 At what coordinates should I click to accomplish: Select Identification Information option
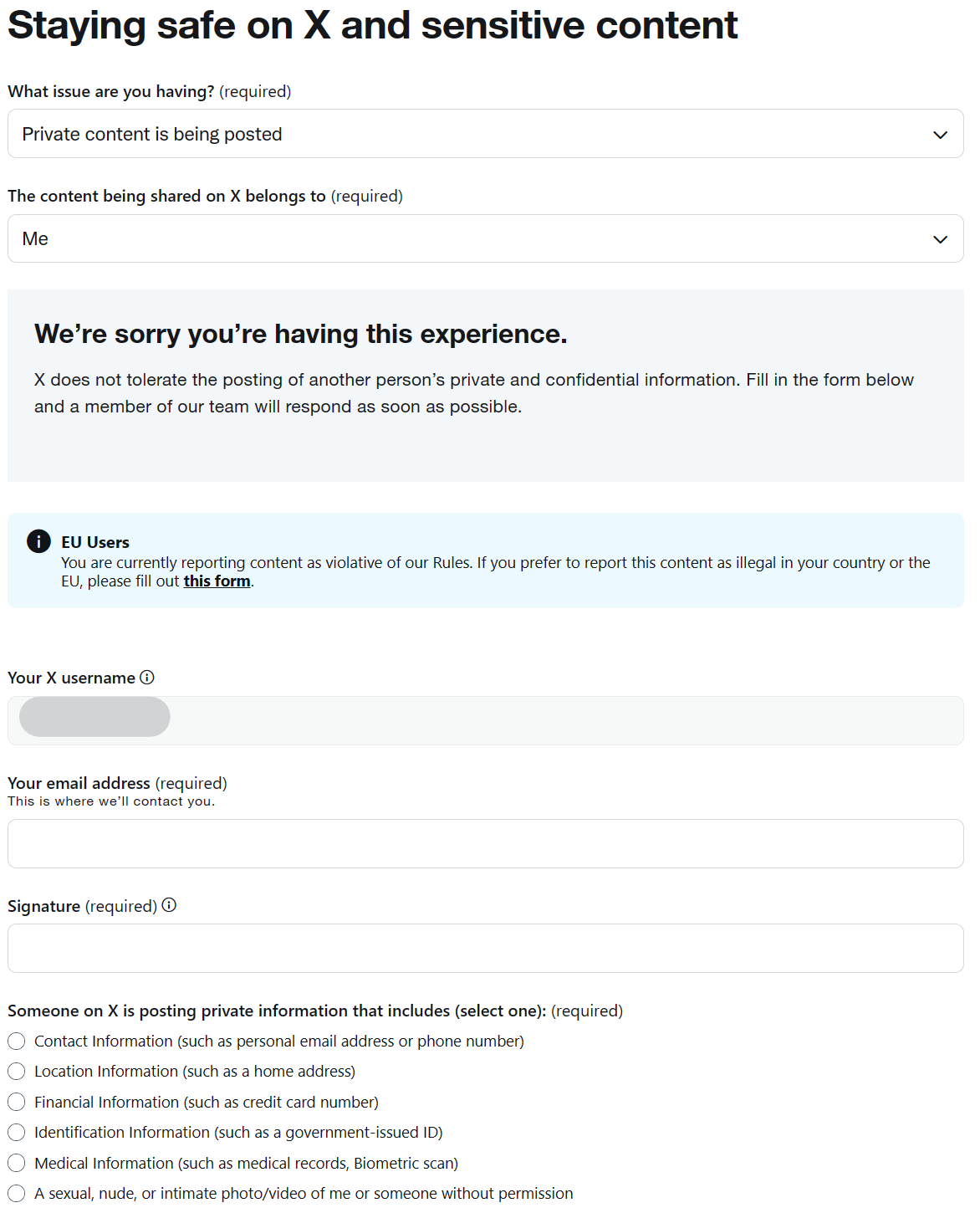pyautogui.click(x=16, y=1132)
